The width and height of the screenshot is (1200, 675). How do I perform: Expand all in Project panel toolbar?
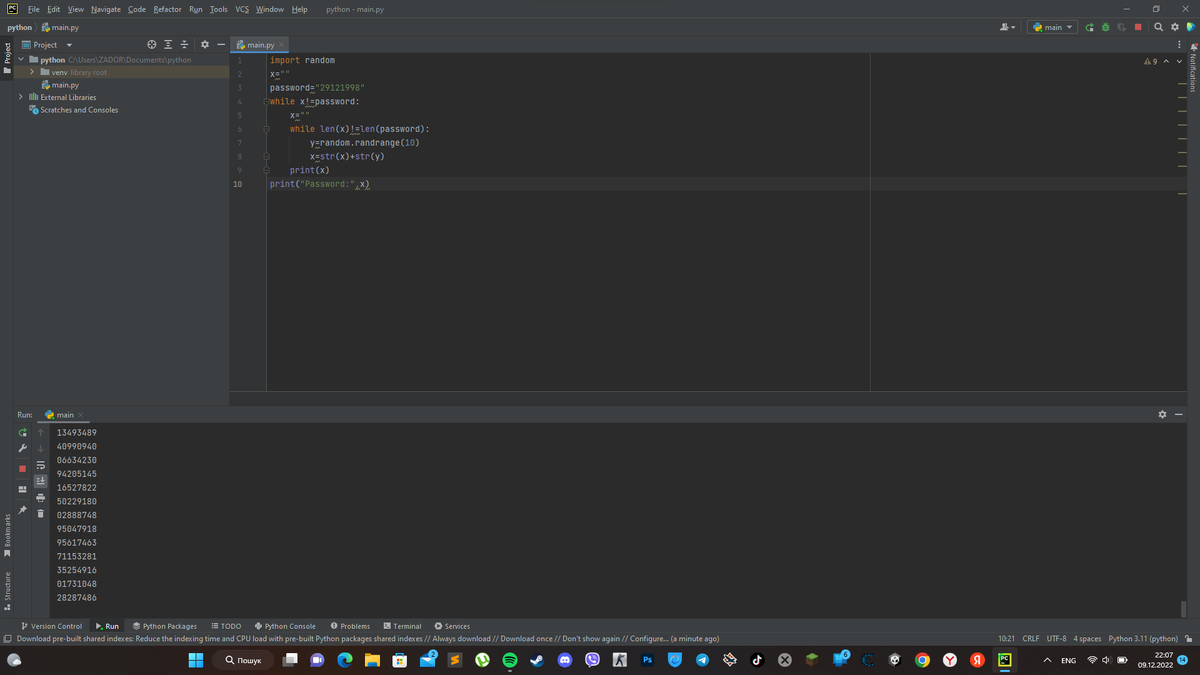[x=169, y=45]
